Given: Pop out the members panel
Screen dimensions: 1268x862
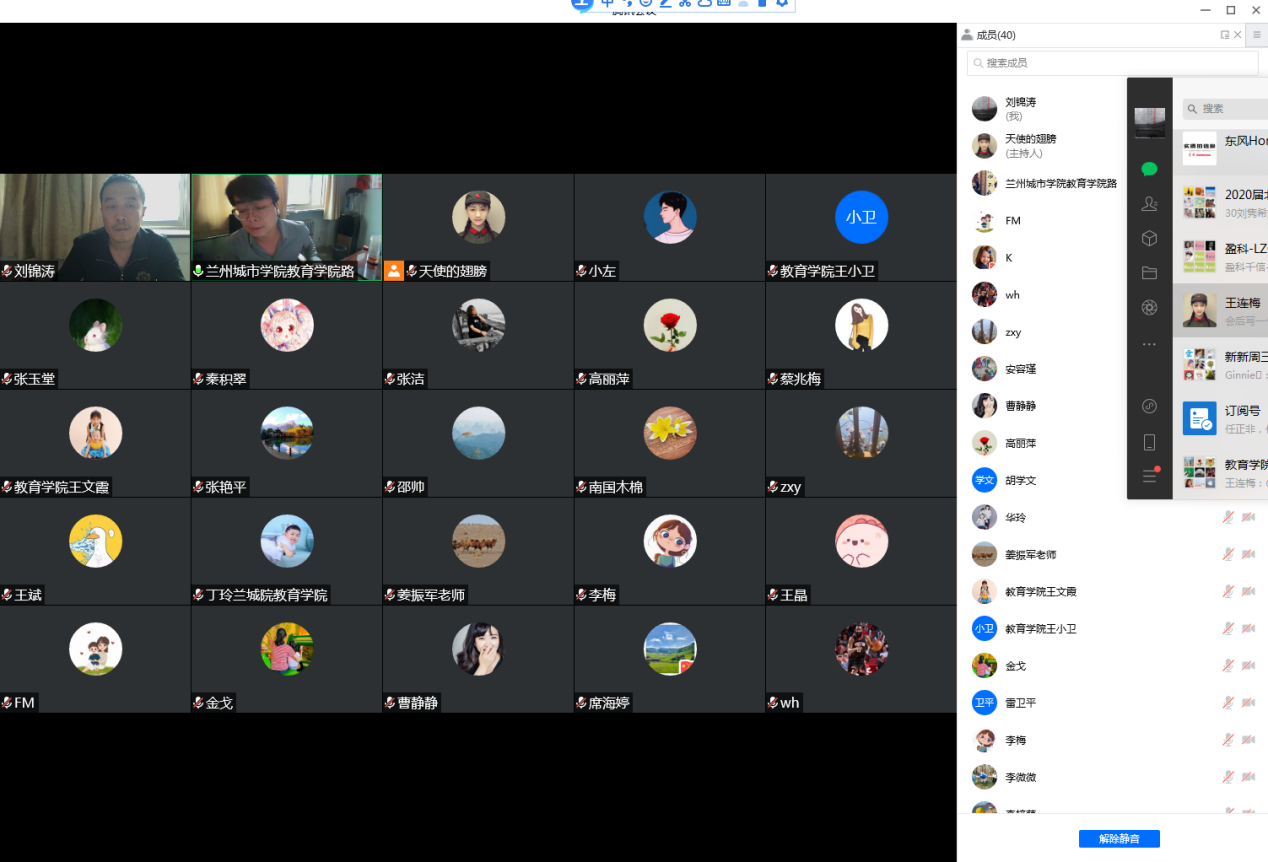Looking at the screenshot, I should [x=1225, y=35].
